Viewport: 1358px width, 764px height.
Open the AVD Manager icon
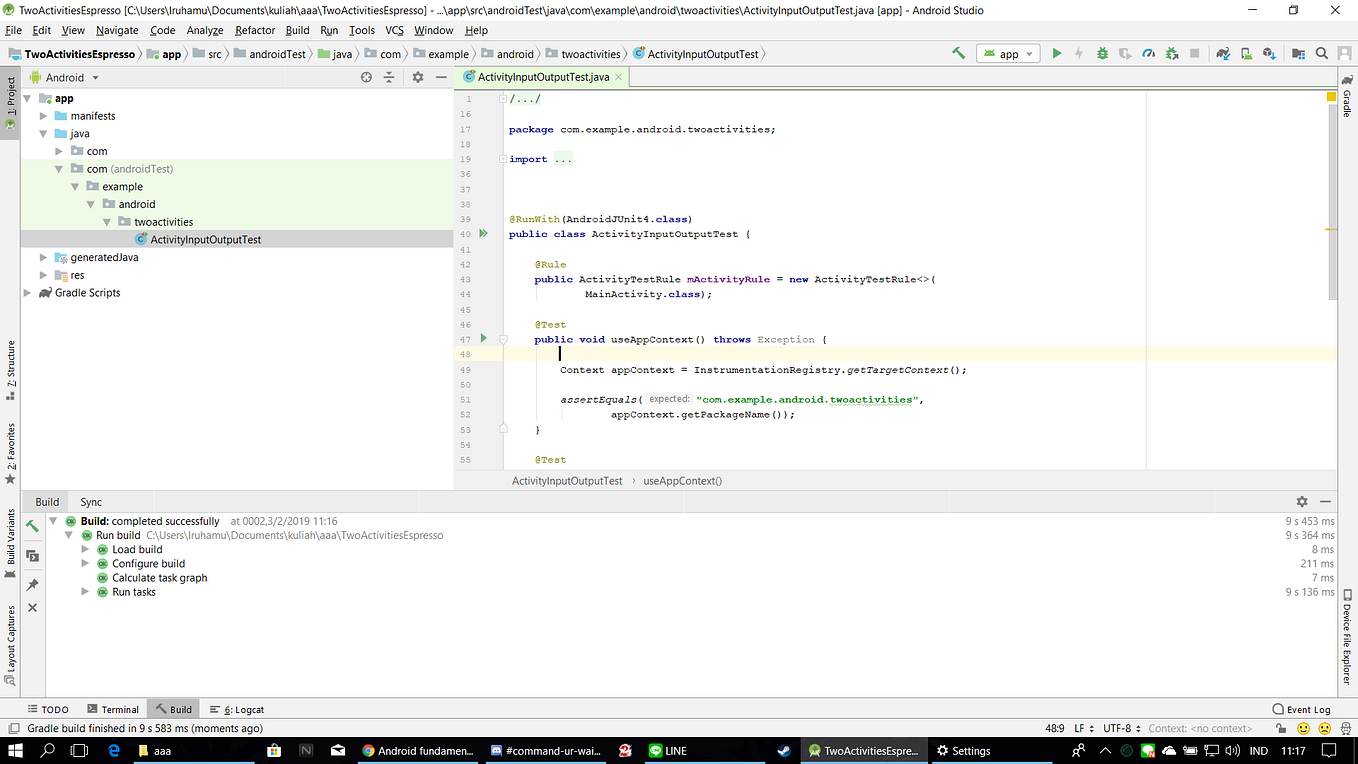point(1246,53)
